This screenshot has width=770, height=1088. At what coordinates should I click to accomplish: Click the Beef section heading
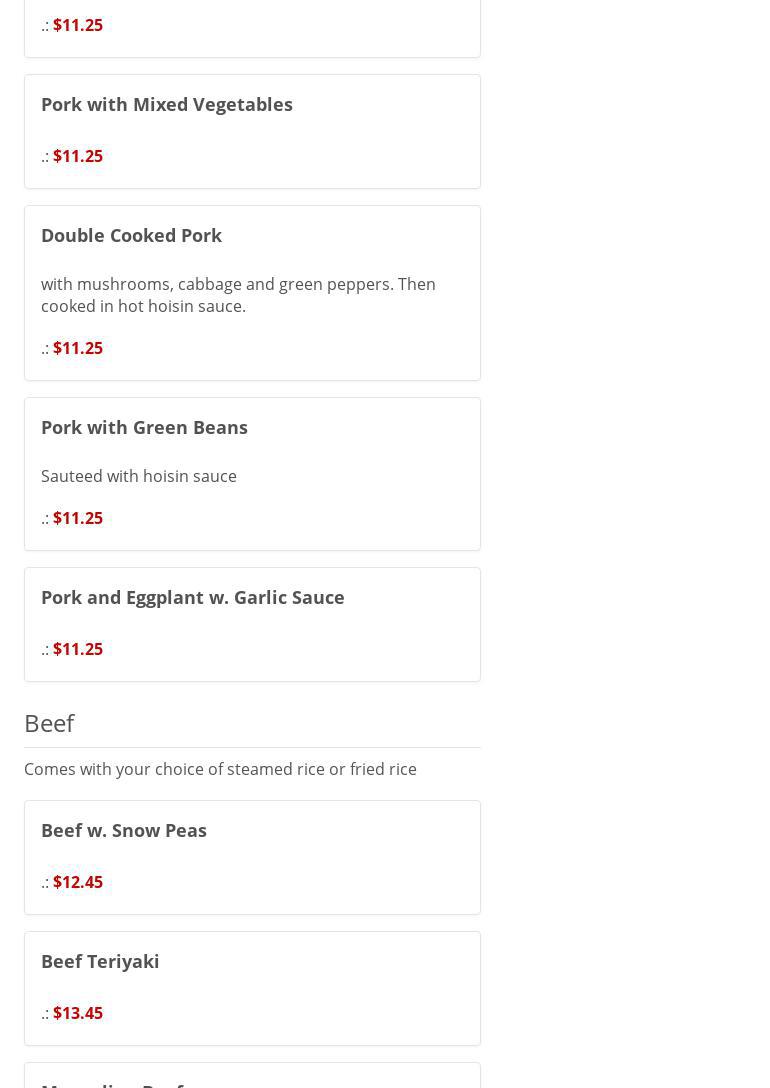click(49, 722)
